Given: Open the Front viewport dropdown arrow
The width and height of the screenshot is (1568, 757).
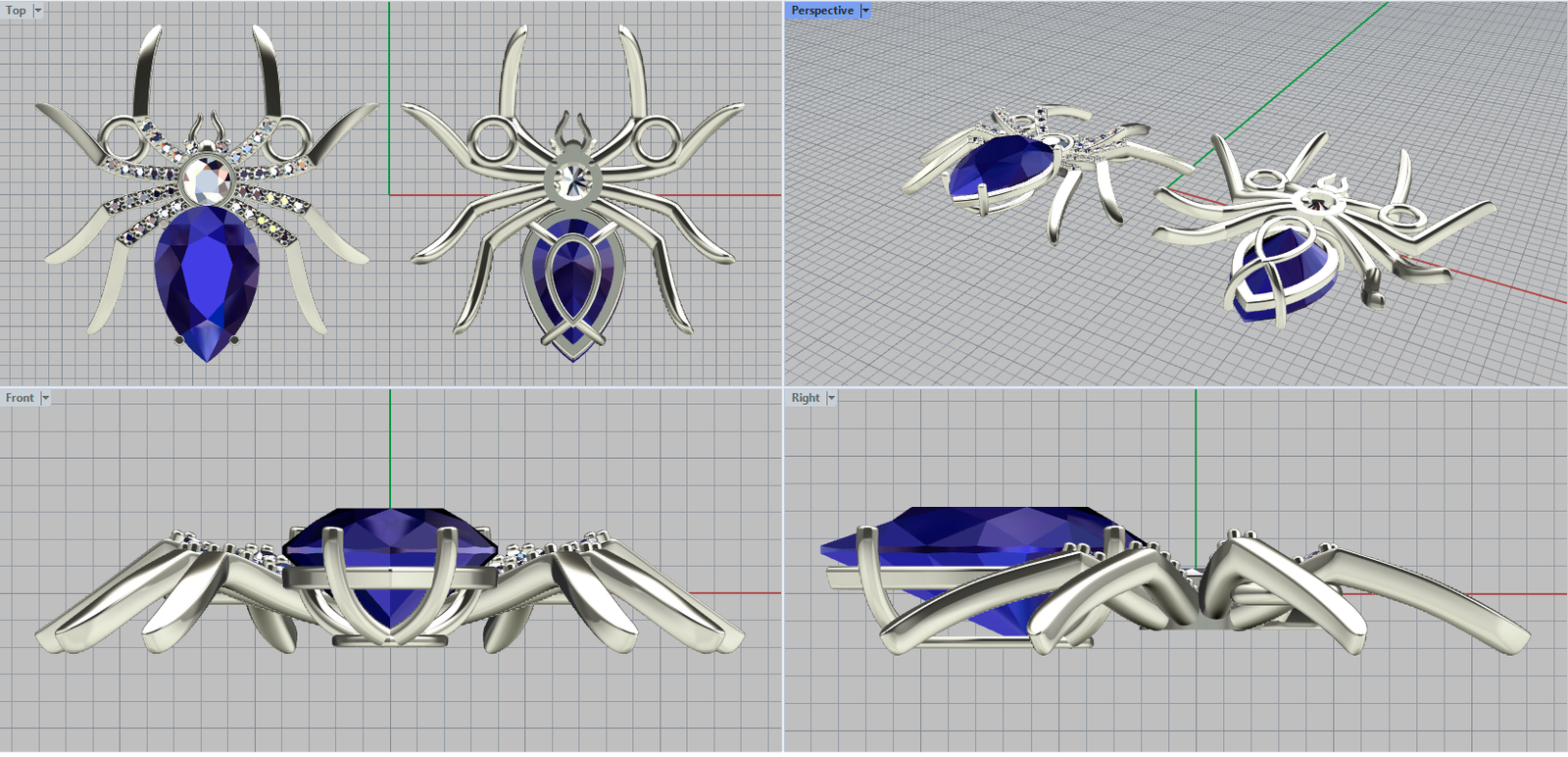Looking at the screenshot, I should [45, 398].
